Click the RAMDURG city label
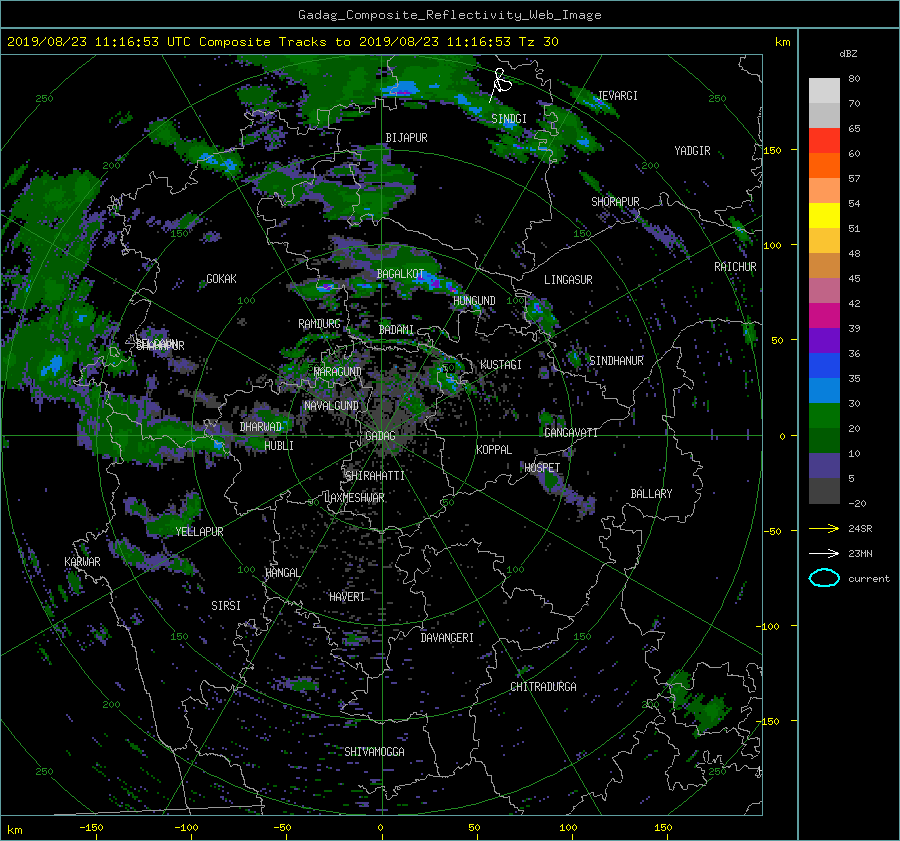 [319, 324]
